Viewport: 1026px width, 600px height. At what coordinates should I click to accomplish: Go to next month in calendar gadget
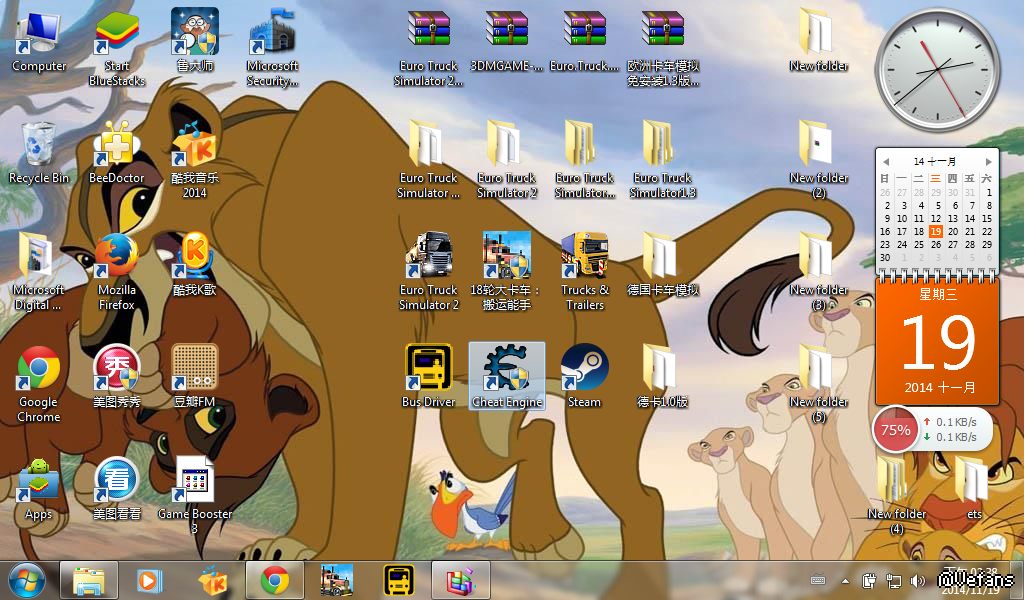(x=989, y=161)
